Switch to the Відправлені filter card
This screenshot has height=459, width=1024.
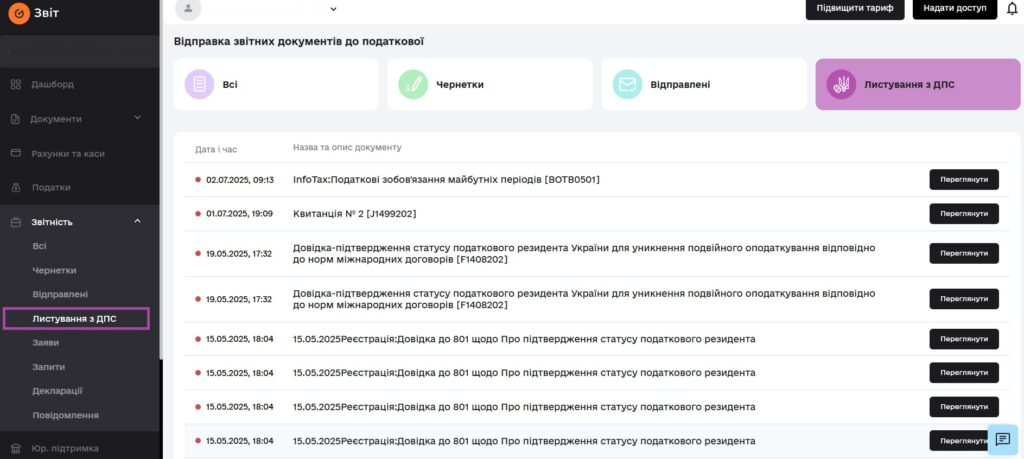point(704,84)
